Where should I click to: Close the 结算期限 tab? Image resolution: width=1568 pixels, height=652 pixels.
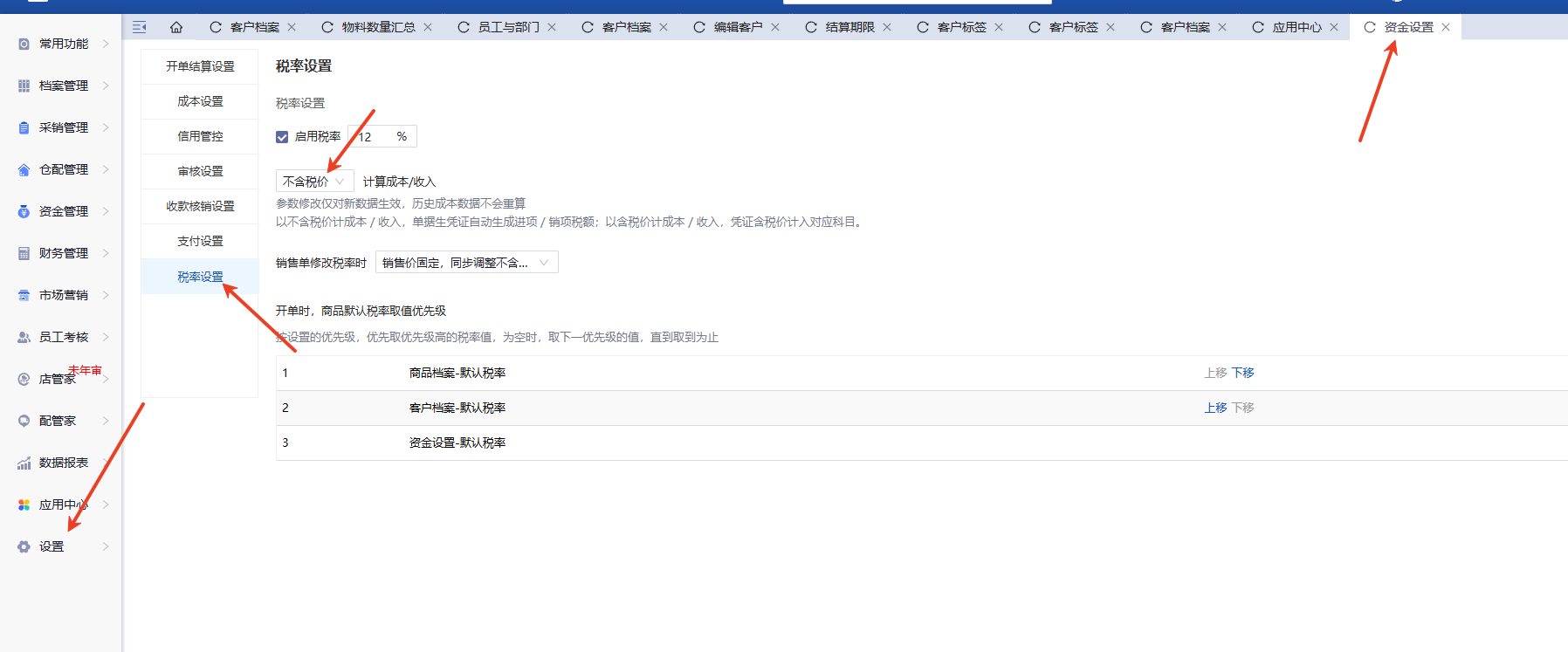(887, 27)
